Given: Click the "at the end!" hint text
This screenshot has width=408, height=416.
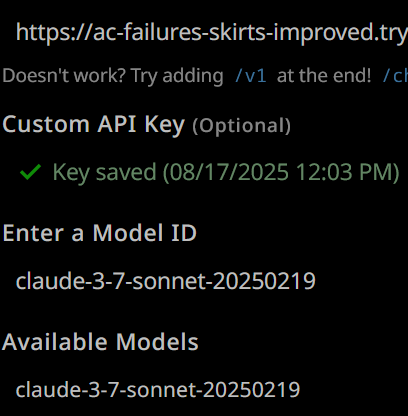Looking at the screenshot, I should [324, 76].
